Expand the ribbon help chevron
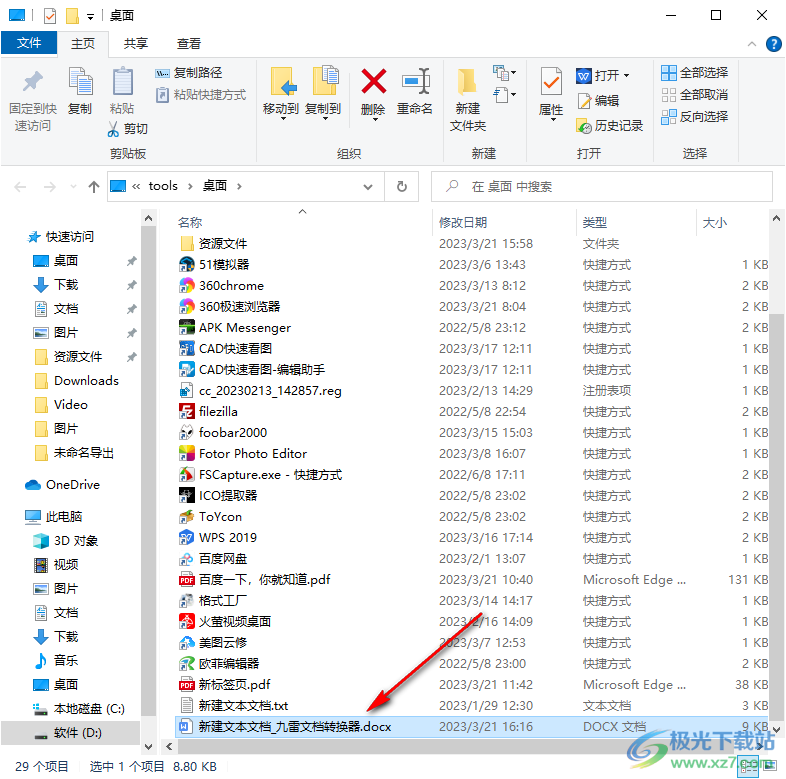786x779 pixels. click(x=753, y=44)
